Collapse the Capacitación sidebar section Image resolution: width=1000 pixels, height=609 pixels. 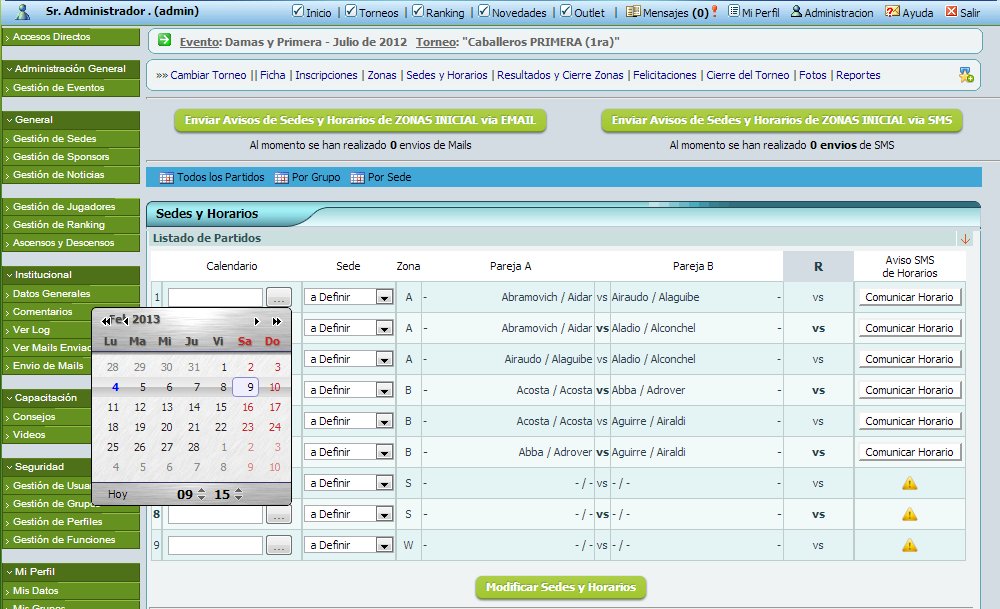9,398
